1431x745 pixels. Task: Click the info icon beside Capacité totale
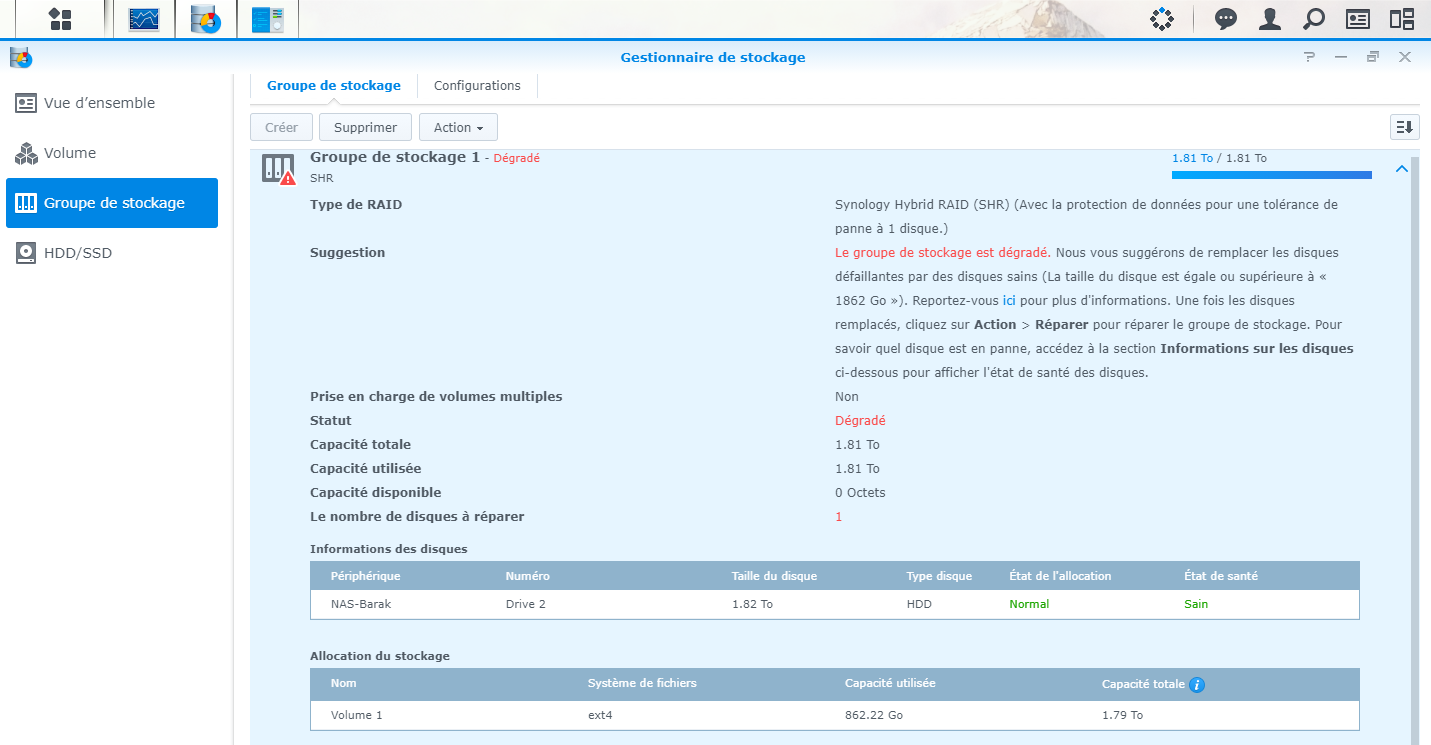click(1197, 685)
